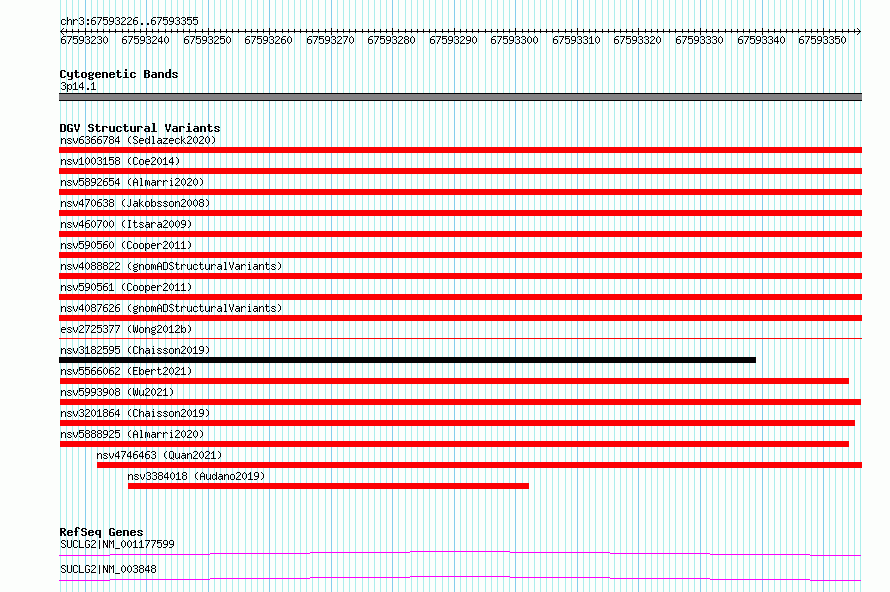Click ruler position 67593280
The width and height of the screenshot is (890, 592).
[392, 40]
